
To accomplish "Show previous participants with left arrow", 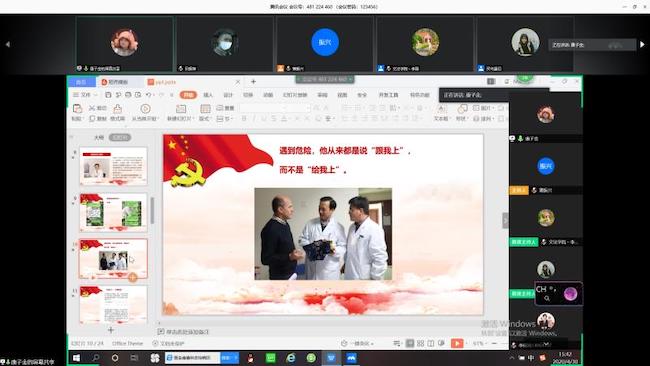I will [x=7, y=44].
